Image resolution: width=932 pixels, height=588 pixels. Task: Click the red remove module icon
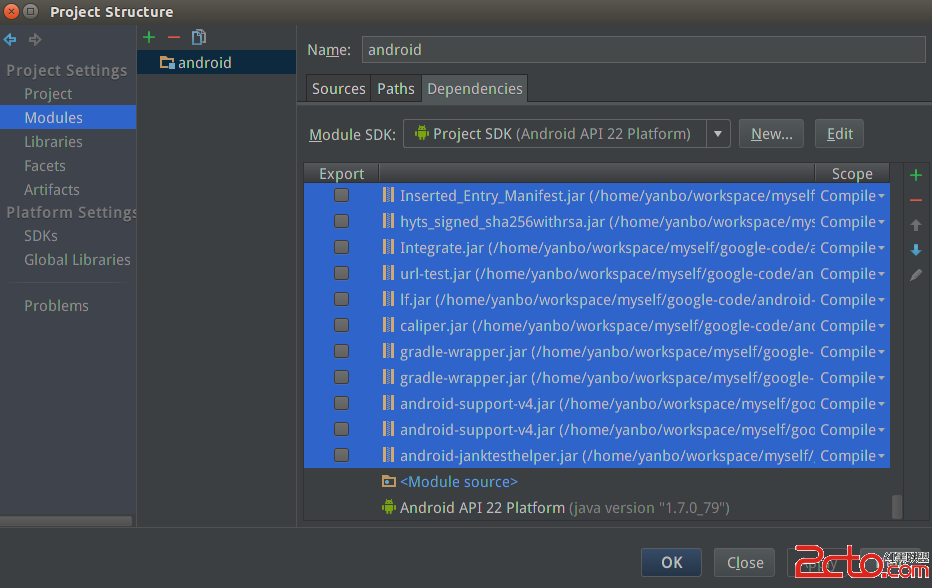(x=174, y=37)
